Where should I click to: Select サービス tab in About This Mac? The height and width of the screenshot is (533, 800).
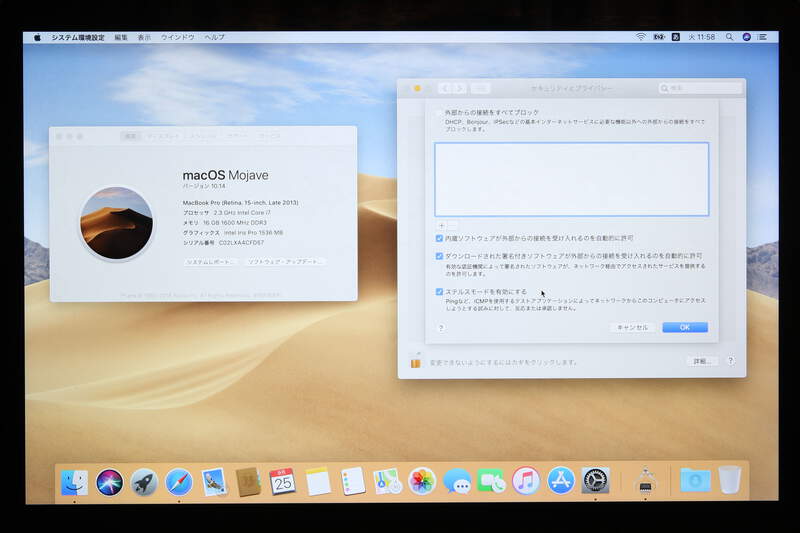[x=269, y=136]
